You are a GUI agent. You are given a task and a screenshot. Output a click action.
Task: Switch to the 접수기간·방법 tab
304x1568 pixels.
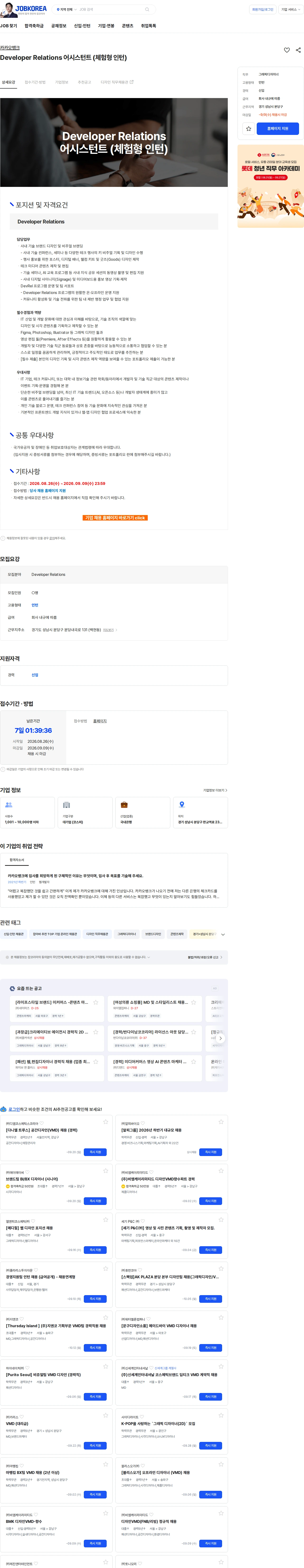point(35,82)
